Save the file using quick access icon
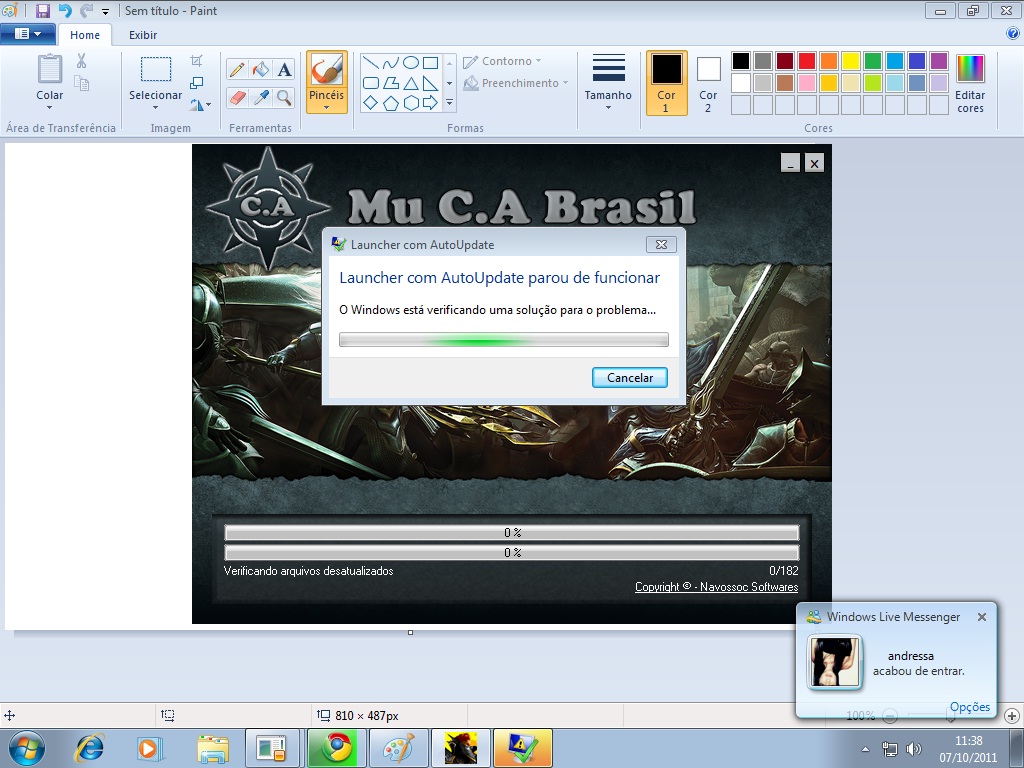 (42, 11)
